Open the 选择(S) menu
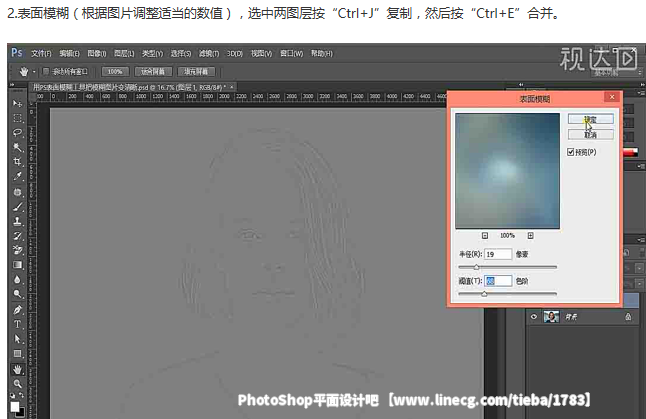 (181, 54)
